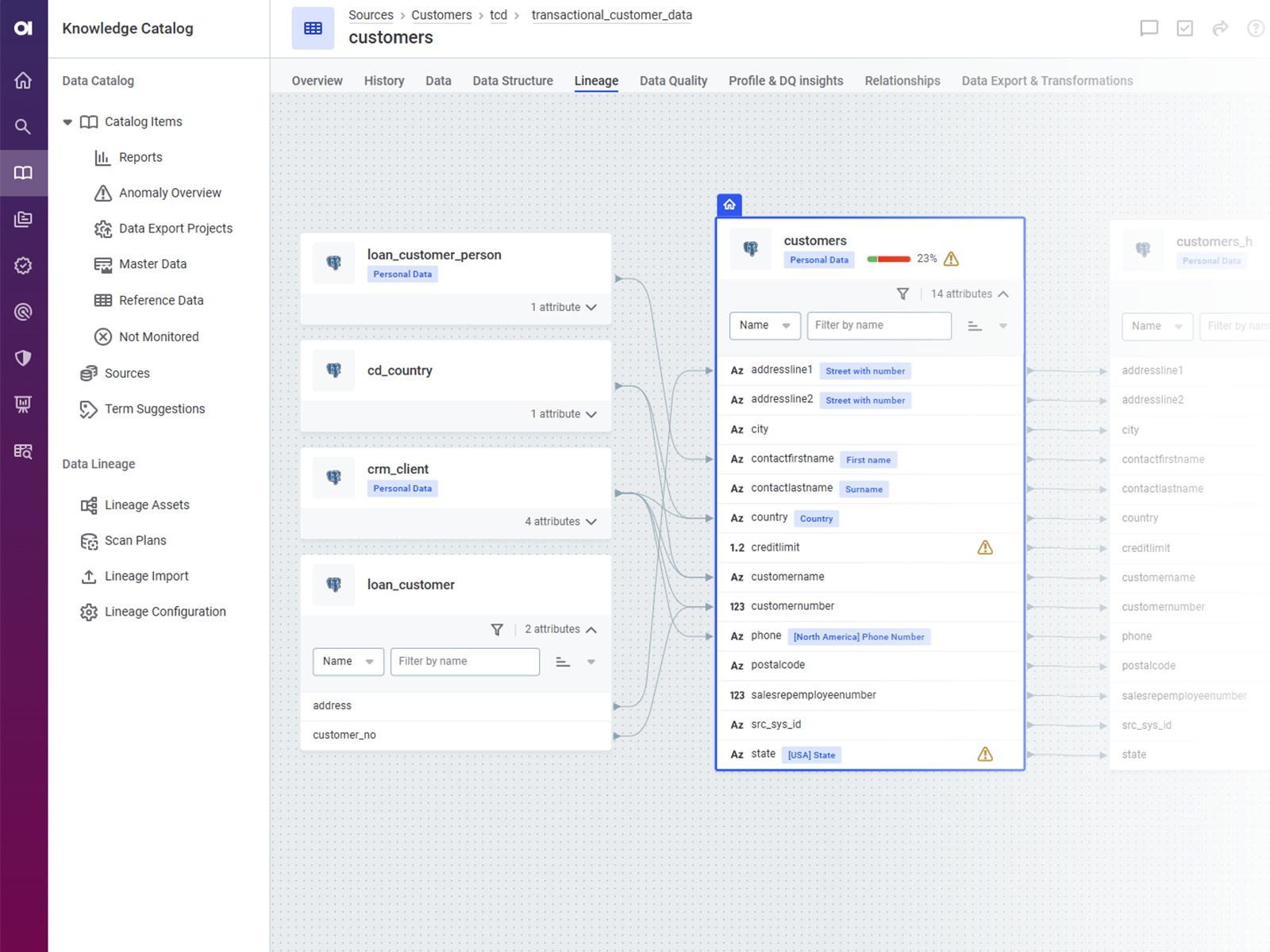This screenshot has width=1270, height=952.
Task: Click the filter funnel icon in customers card
Action: click(x=902, y=294)
